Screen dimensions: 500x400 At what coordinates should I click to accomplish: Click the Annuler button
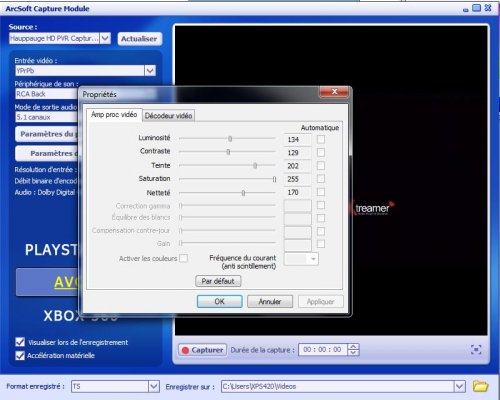pos(270,302)
